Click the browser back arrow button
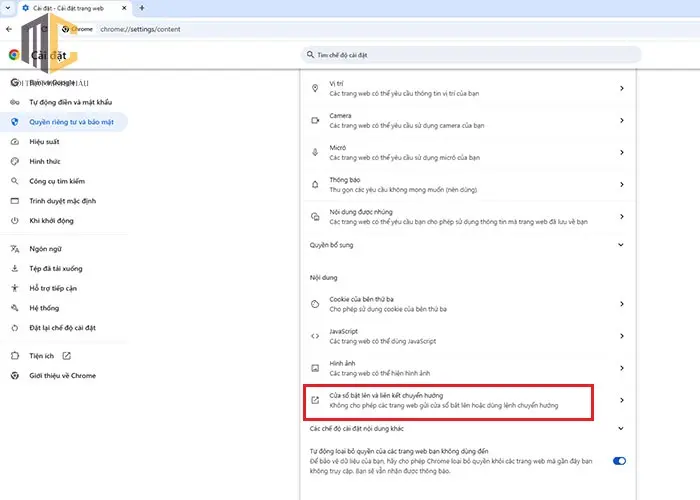Viewport: 700px width, 500px height. [9, 29]
